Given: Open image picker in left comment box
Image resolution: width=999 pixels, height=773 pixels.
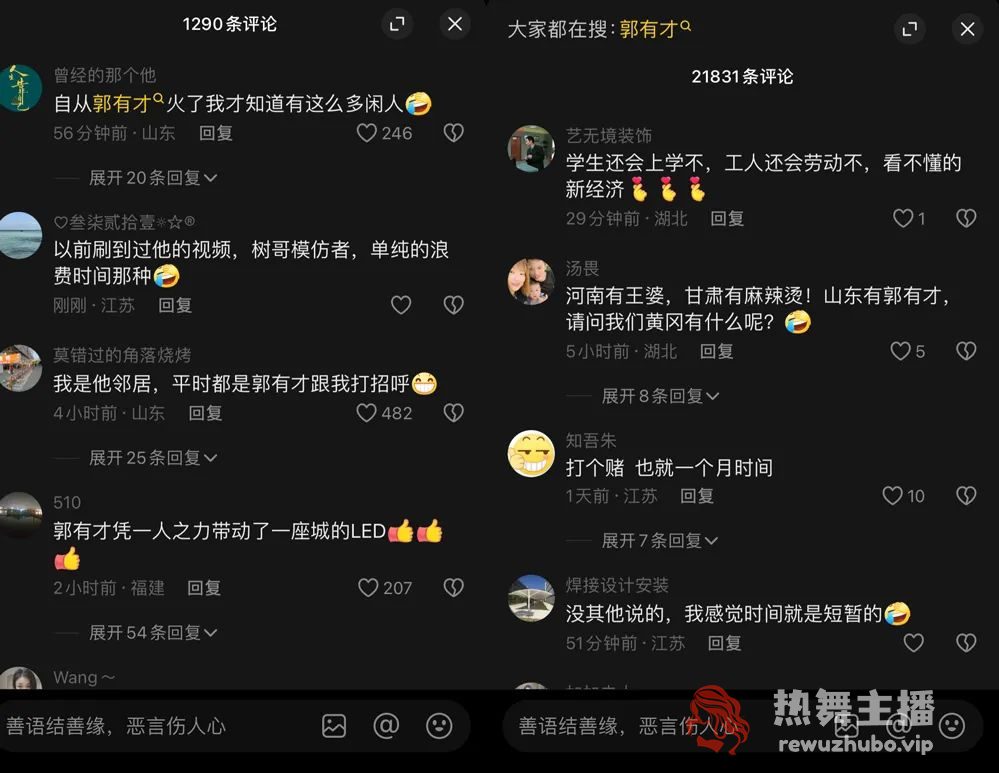Looking at the screenshot, I should [x=334, y=726].
